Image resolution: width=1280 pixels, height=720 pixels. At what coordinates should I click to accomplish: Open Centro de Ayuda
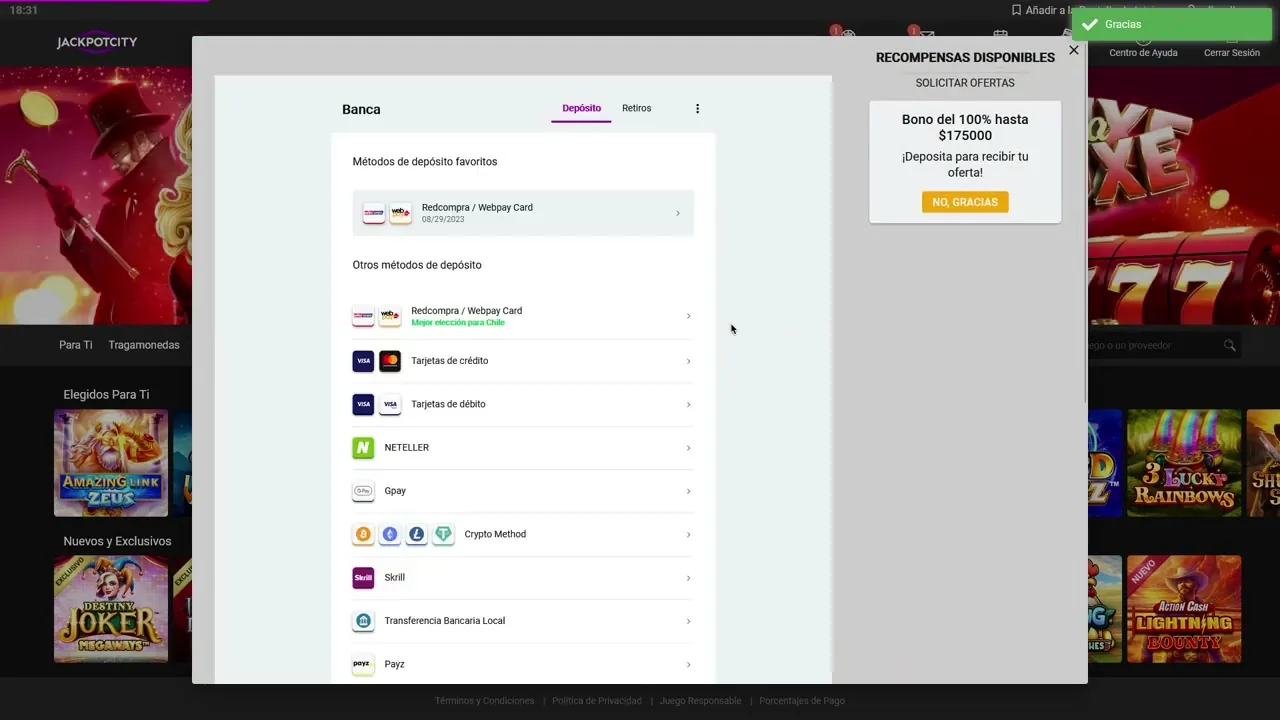[1143, 53]
